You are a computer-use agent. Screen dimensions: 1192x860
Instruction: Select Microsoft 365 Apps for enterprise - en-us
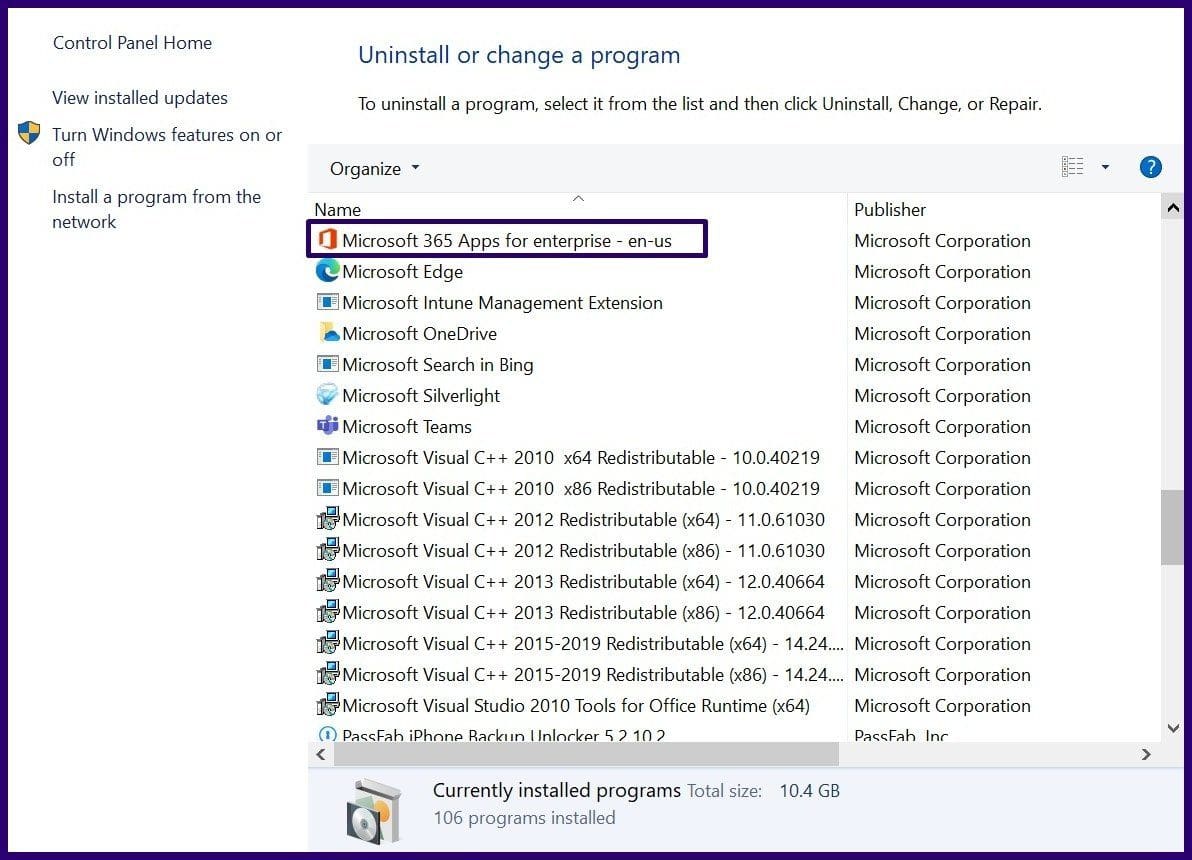(507, 240)
